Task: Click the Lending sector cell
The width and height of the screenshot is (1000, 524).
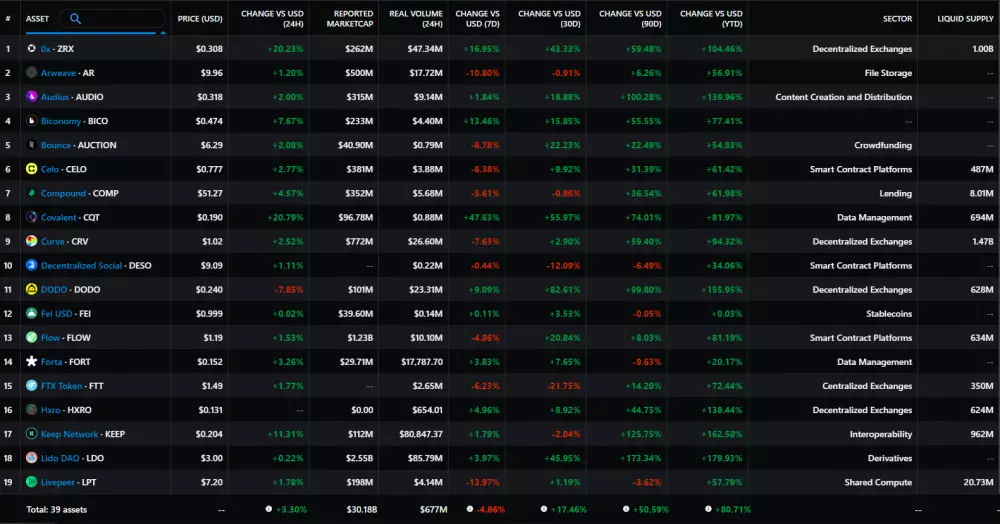Action: (895, 193)
